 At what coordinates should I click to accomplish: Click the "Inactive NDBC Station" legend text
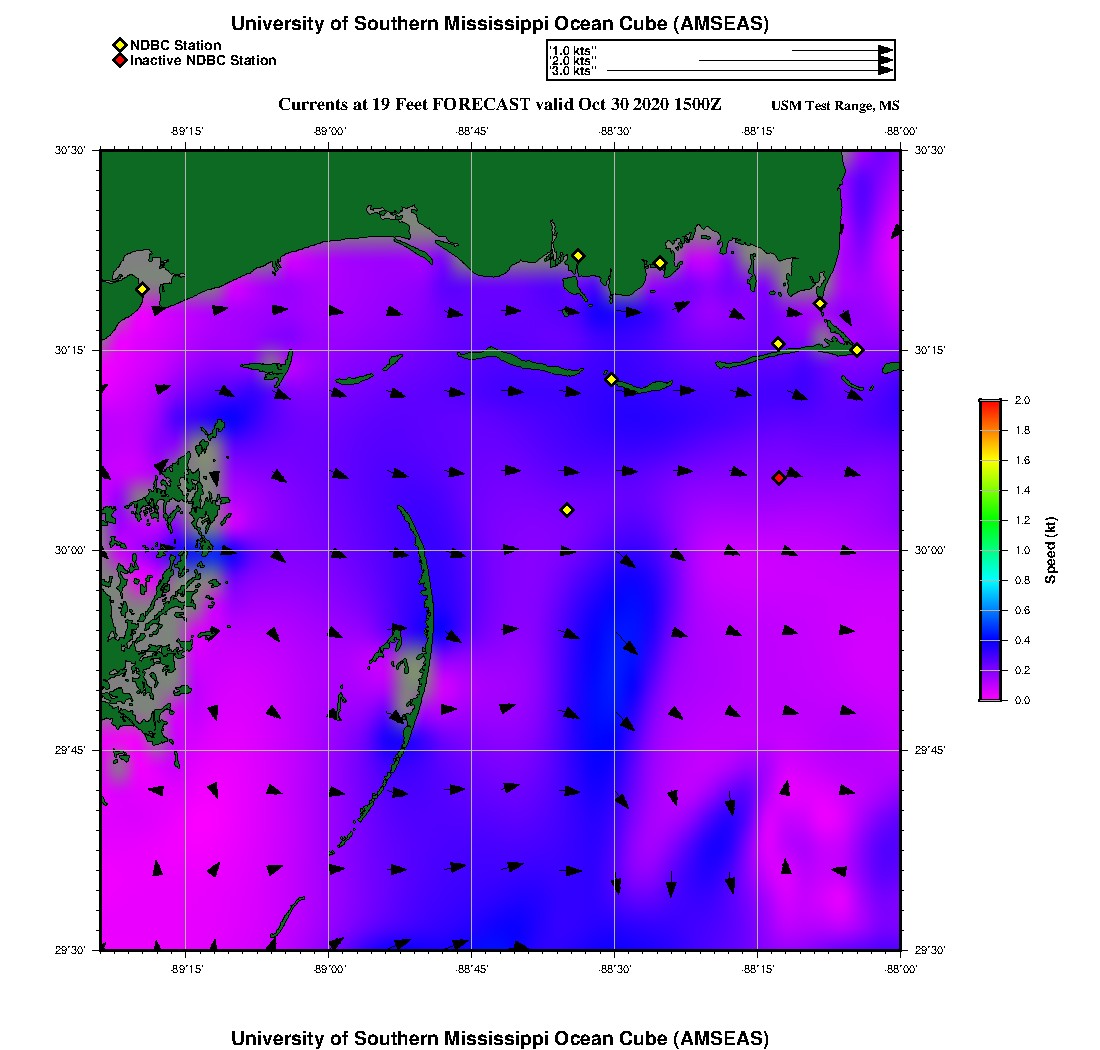pyautogui.click(x=203, y=61)
